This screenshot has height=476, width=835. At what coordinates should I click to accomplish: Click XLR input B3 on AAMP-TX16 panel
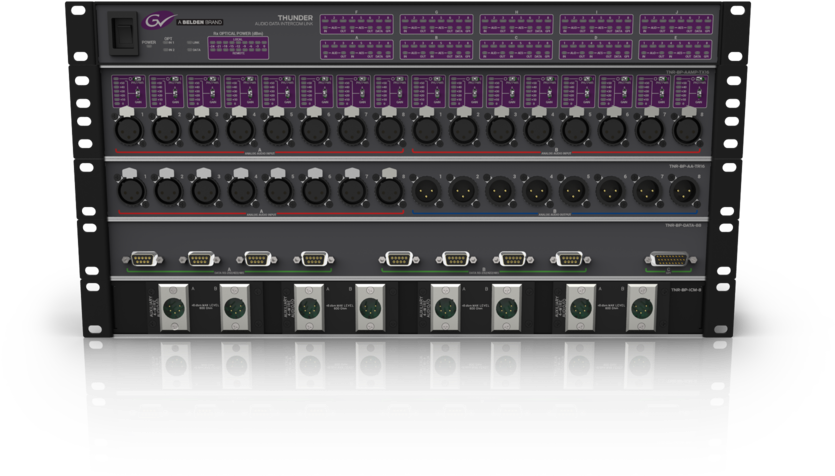click(501, 129)
